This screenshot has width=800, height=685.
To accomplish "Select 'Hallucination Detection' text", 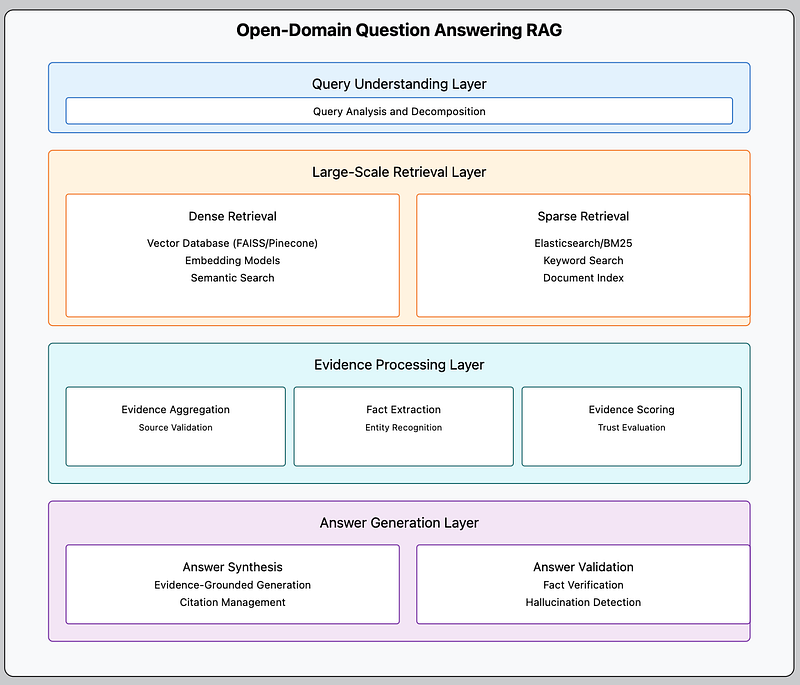I will (x=583, y=602).
